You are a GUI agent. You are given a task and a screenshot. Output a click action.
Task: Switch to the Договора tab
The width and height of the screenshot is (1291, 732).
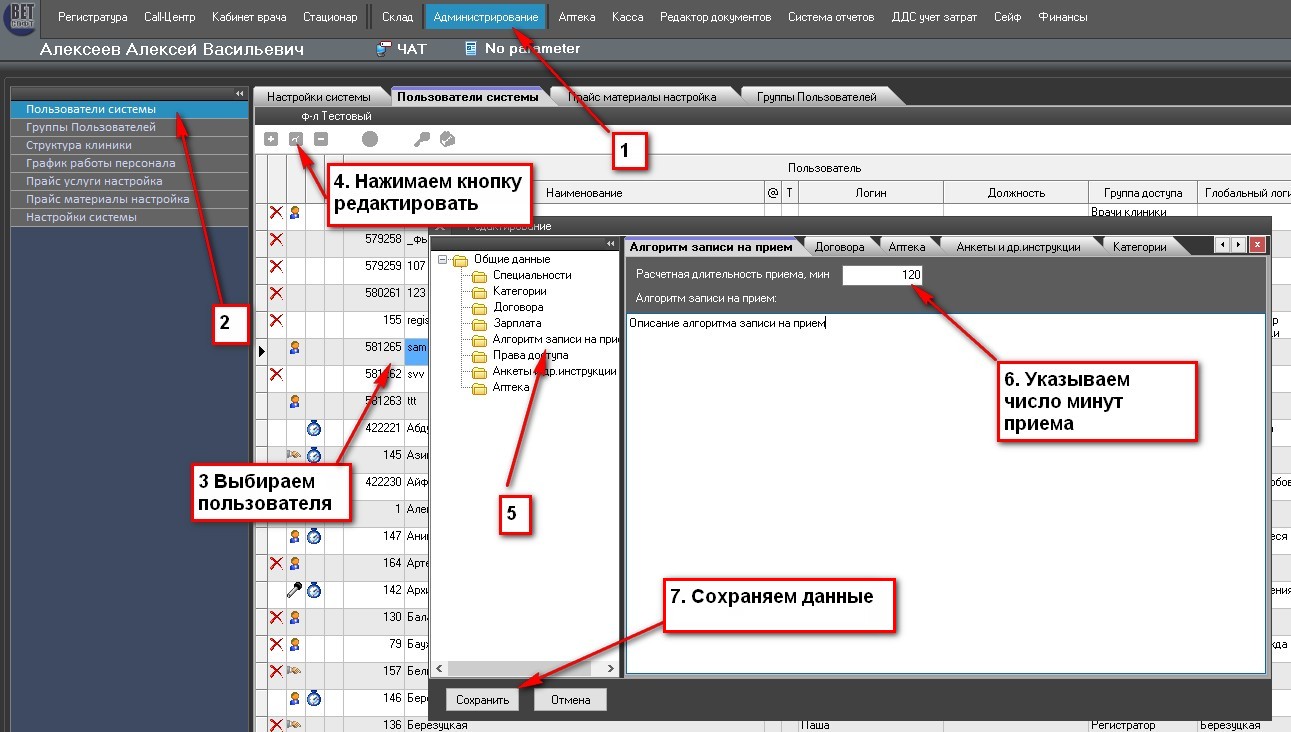(839, 247)
